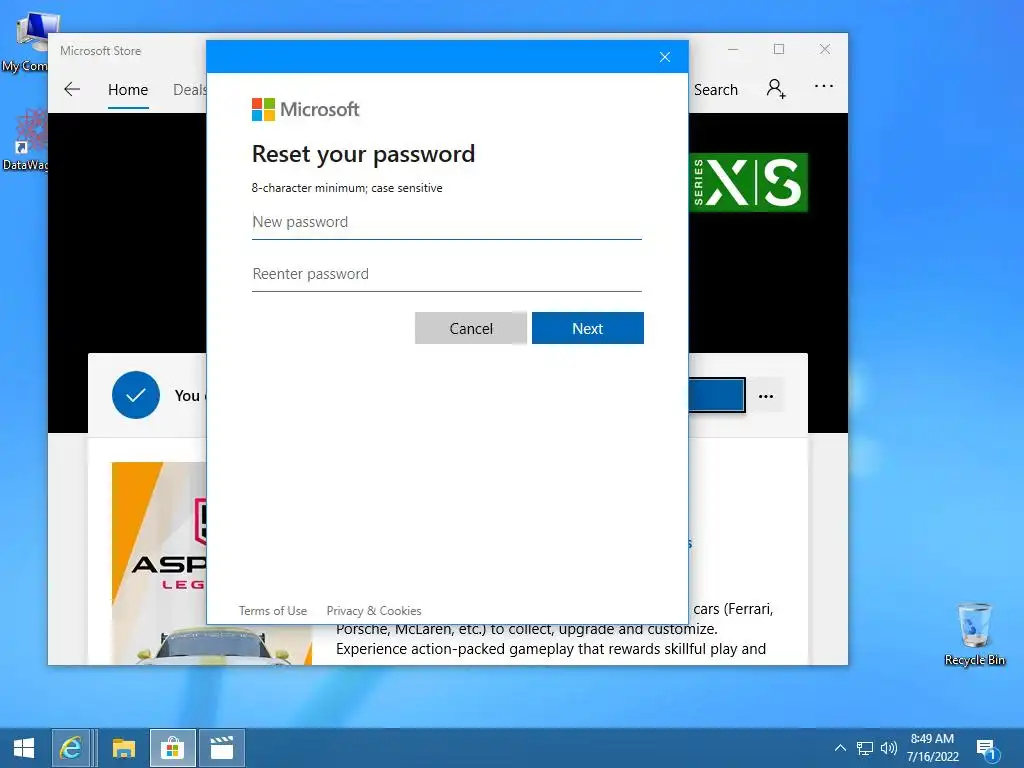Click the volume speaker tray icon

(x=889, y=748)
